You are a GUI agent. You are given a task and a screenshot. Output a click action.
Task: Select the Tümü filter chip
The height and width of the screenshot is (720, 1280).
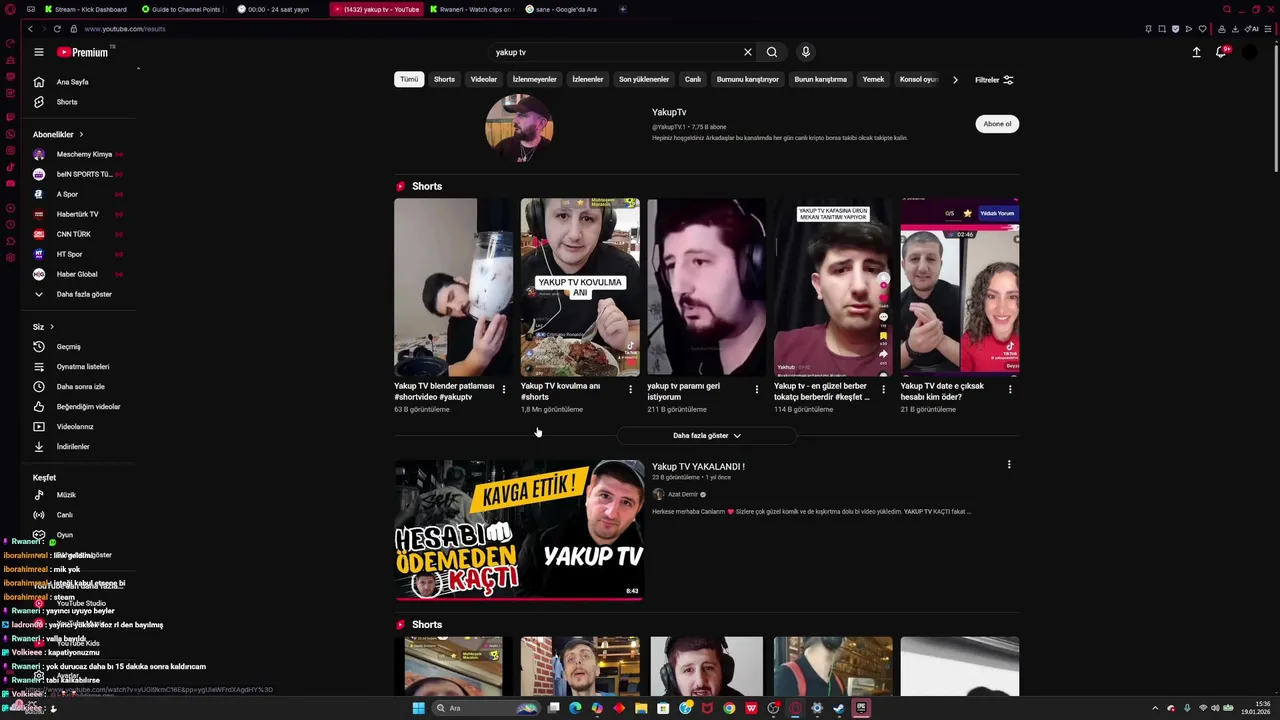tap(409, 79)
